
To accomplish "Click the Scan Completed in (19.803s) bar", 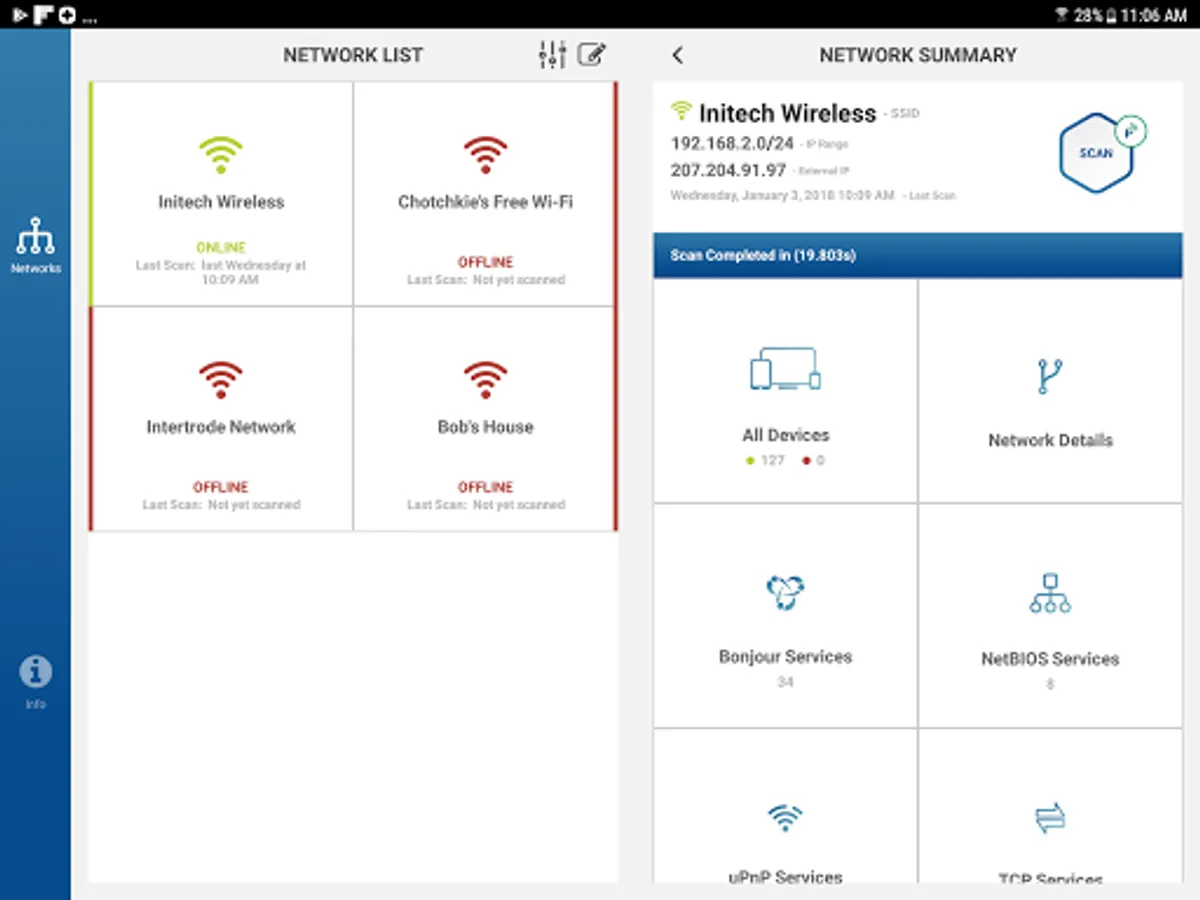I will (917, 256).
